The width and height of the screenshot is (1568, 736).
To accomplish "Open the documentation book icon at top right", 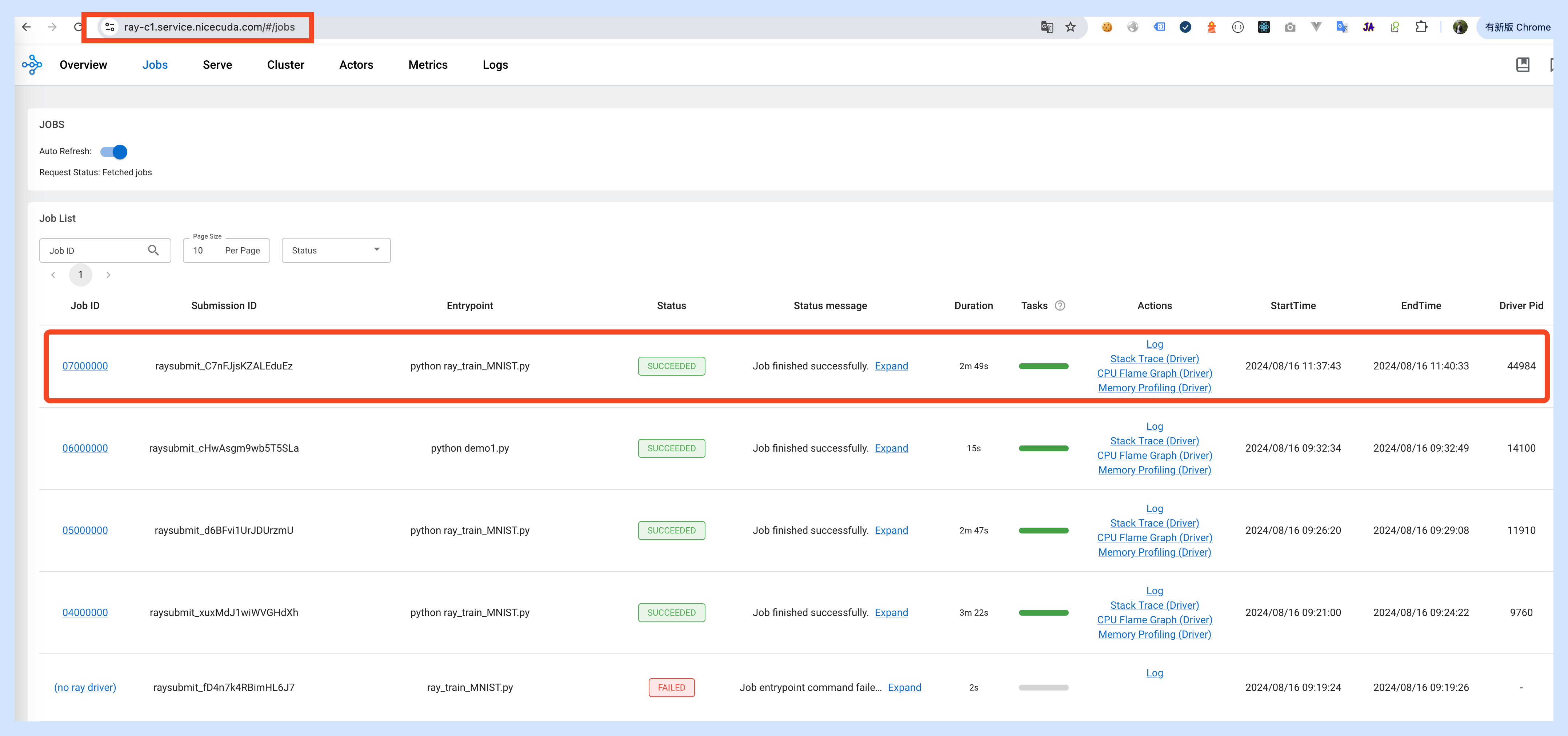I will coord(1522,64).
